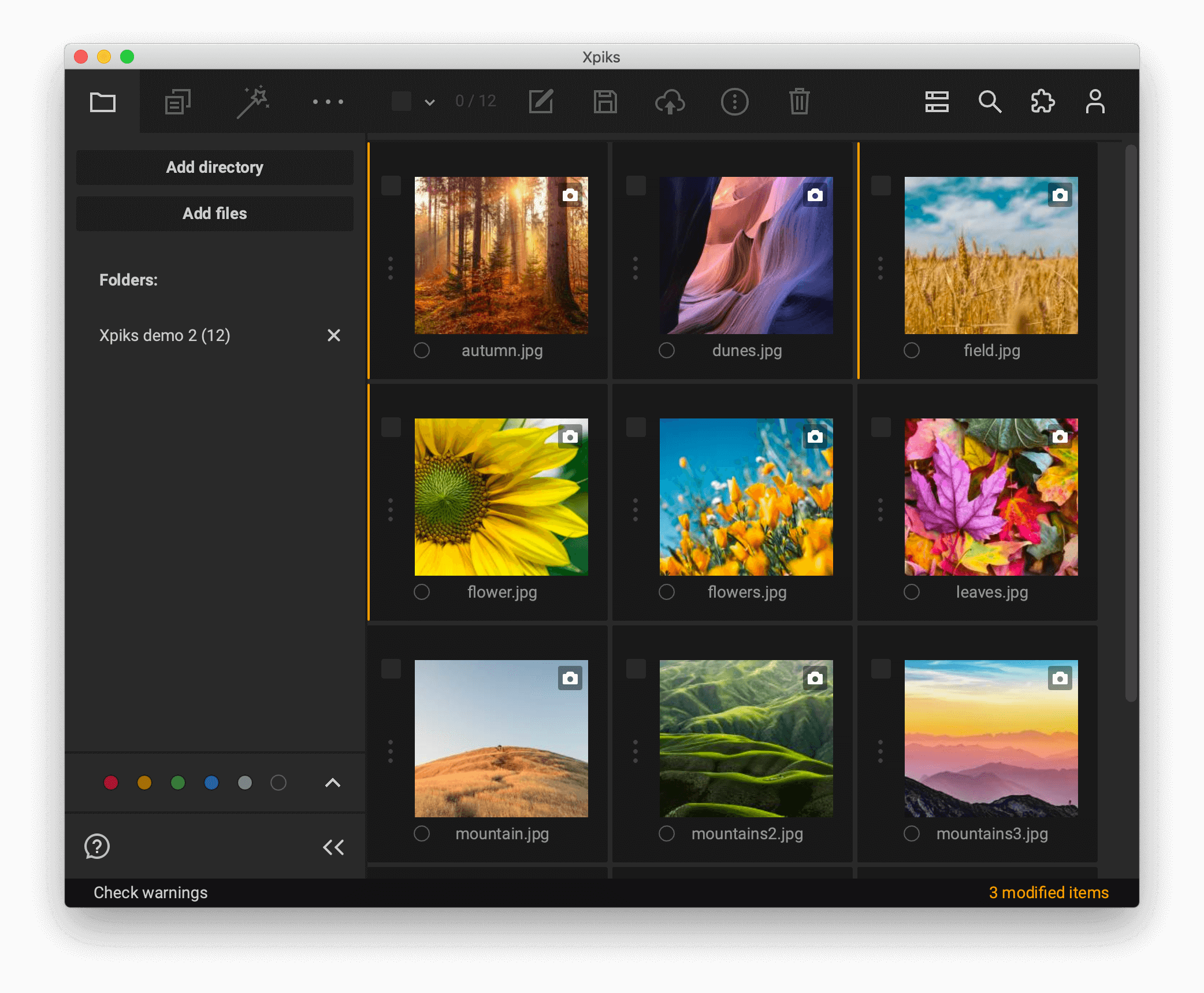Switch to the duplicate documents tab
Viewport: 1204px width, 993px height.
point(178,102)
